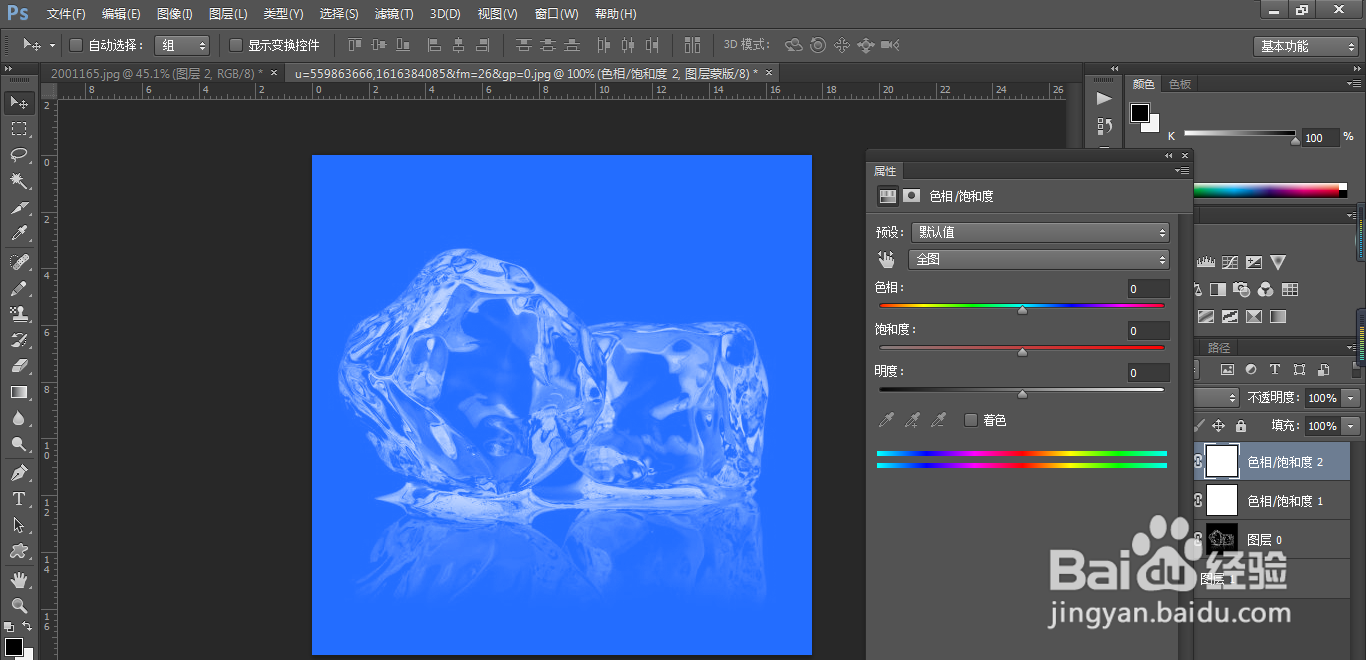Open the 滤镜(T) menu
Image resolution: width=1366 pixels, height=660 pixels.
pos(394,14)
